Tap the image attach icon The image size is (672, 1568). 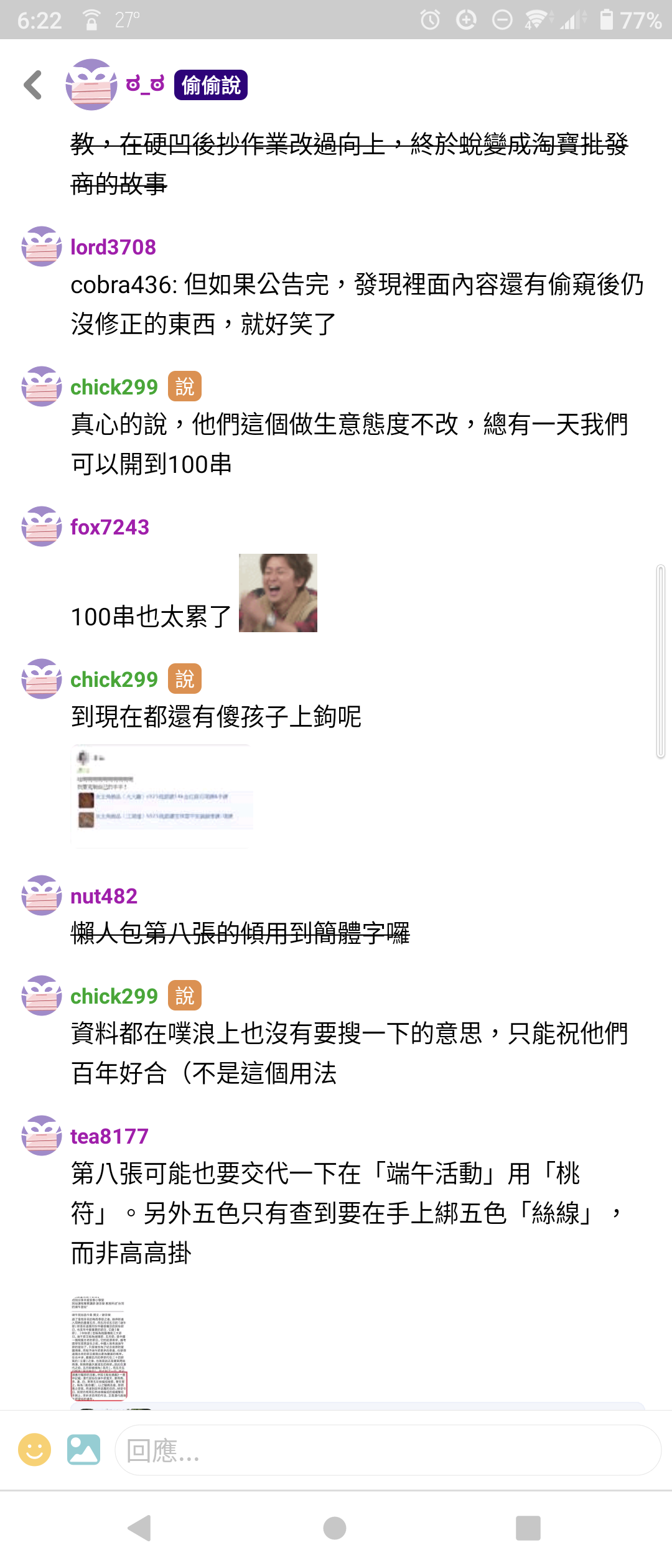coord(84,1449)
